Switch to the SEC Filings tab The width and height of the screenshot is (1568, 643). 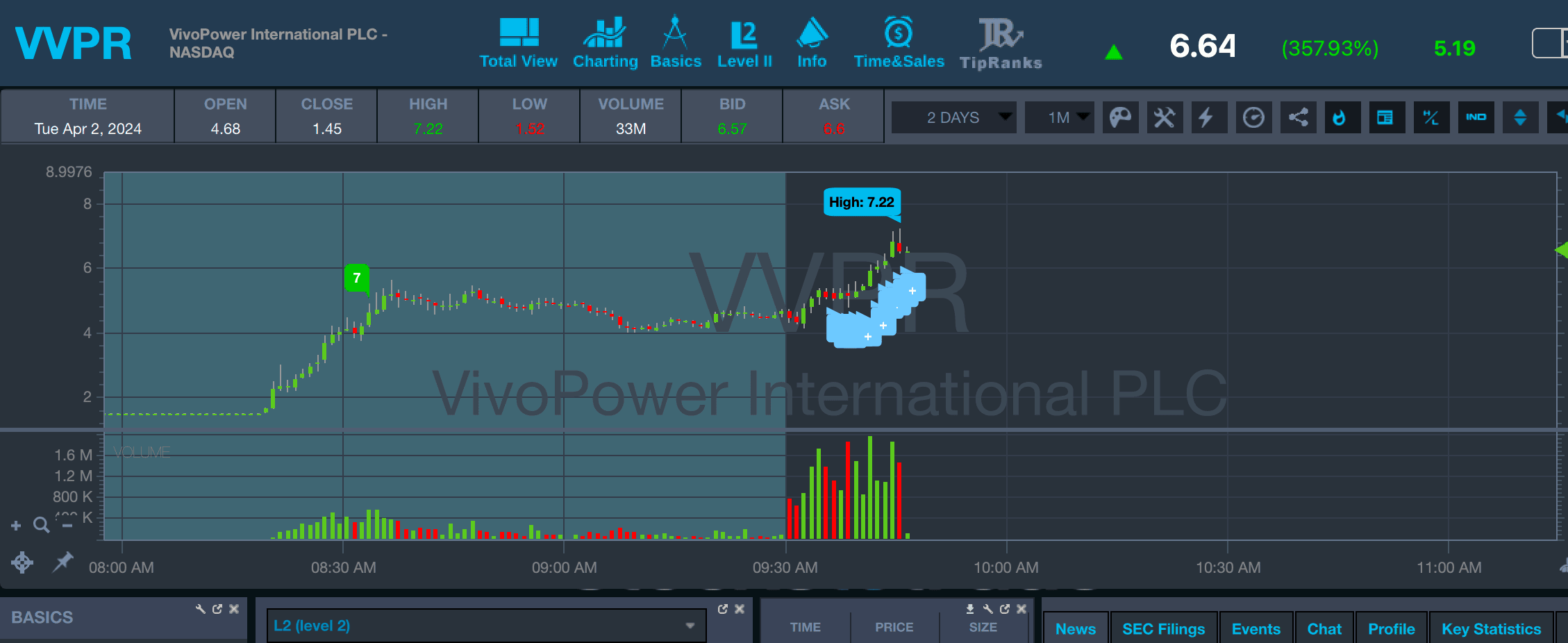point(1164,628)
